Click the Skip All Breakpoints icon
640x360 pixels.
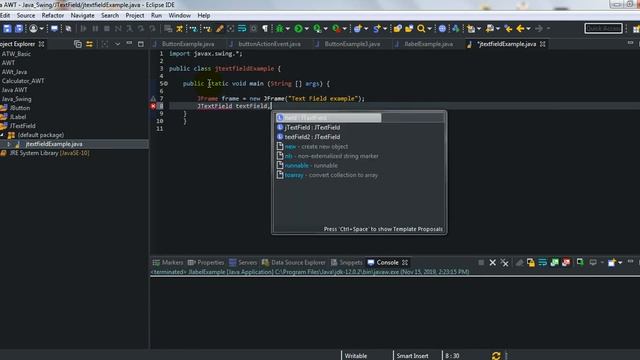(68, 28)
